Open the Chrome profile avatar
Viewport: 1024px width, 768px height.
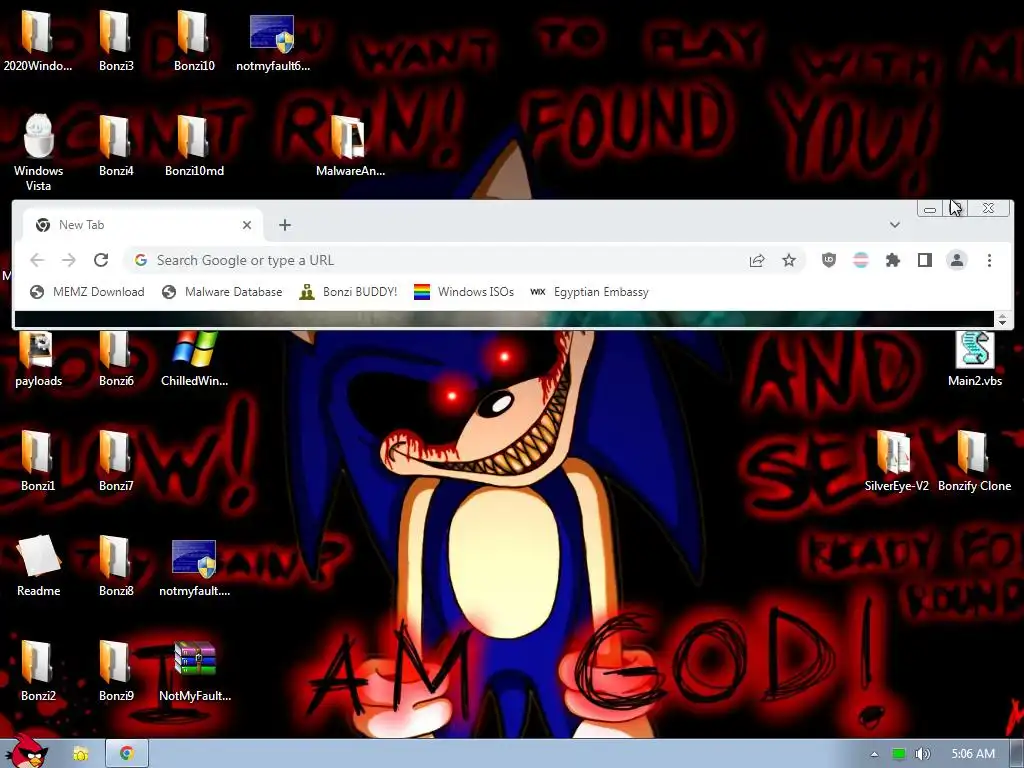pos(957,260)
